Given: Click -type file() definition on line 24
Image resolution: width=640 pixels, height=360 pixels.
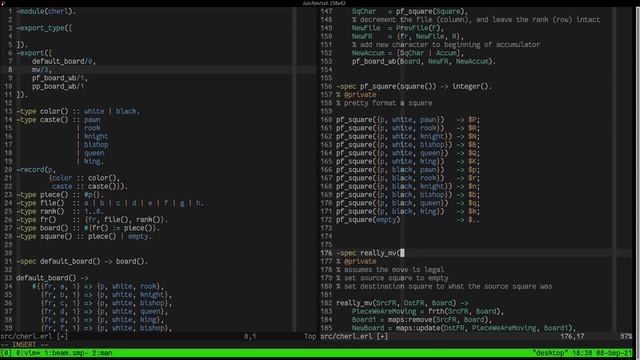Looking at the screenshot, I should [x=110, y=203].
